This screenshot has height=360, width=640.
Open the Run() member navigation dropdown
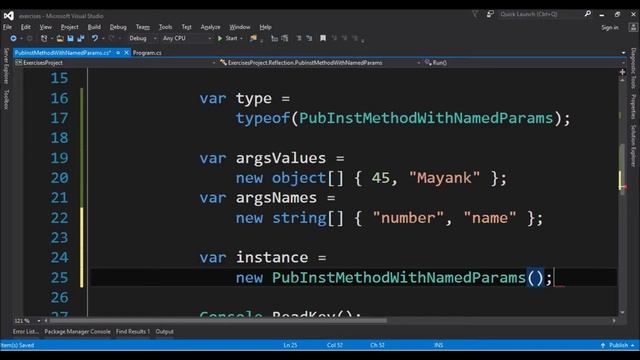524,63
